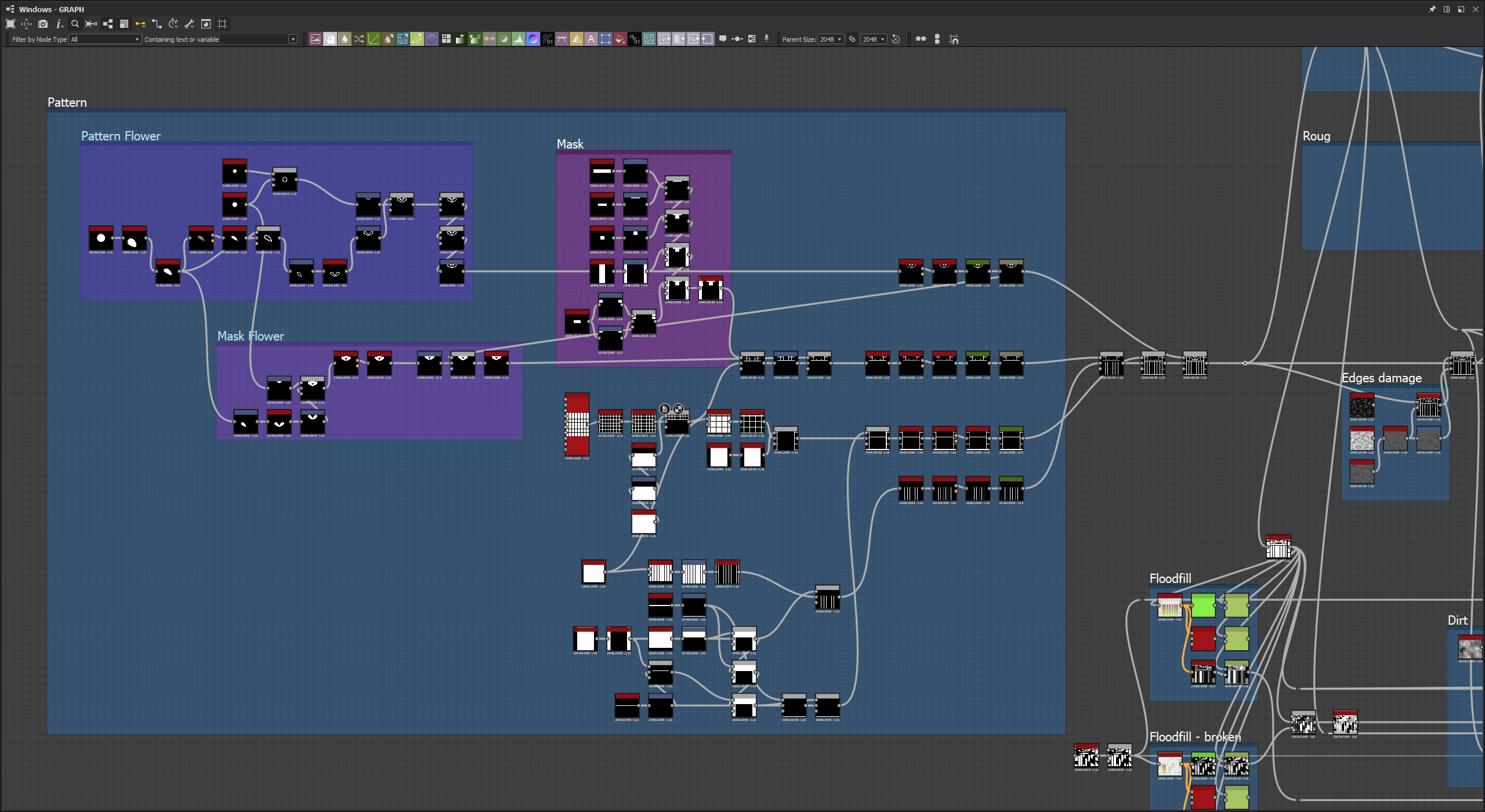1485x812 pixels.
Task: Add an HSL color wheel node
Action: (533, 39)
